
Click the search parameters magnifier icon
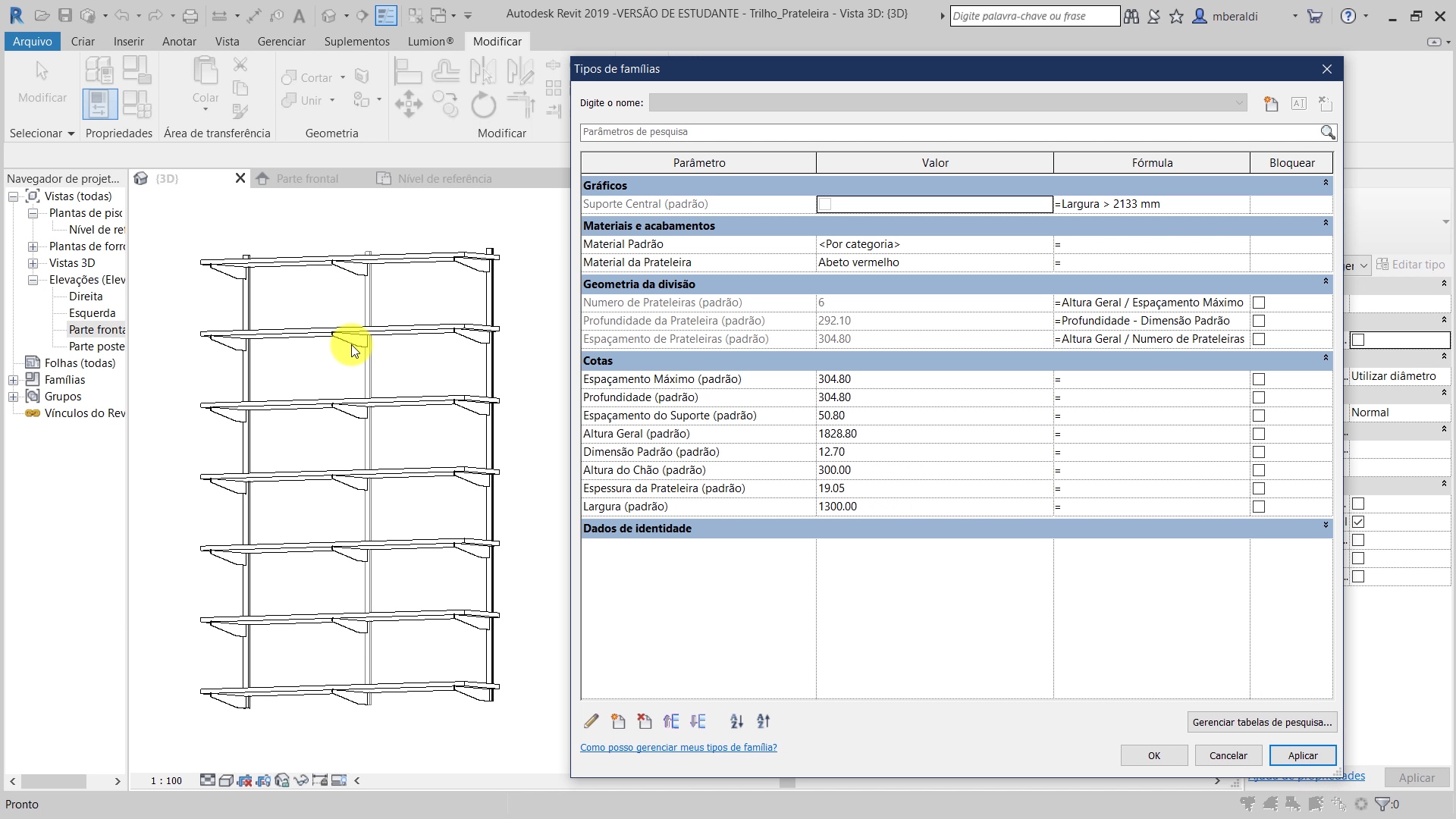(x=1328, y=131)
